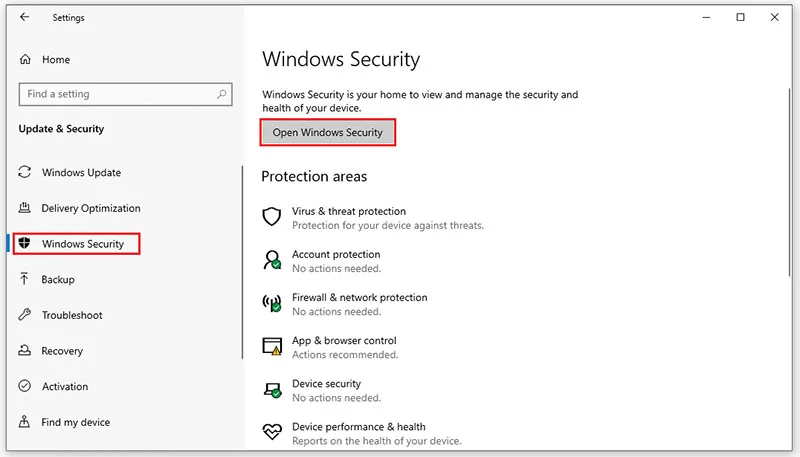This screenshot has height=457, width=800.
Task: Select Windows Security sidebar item
Action: (77, 244)
